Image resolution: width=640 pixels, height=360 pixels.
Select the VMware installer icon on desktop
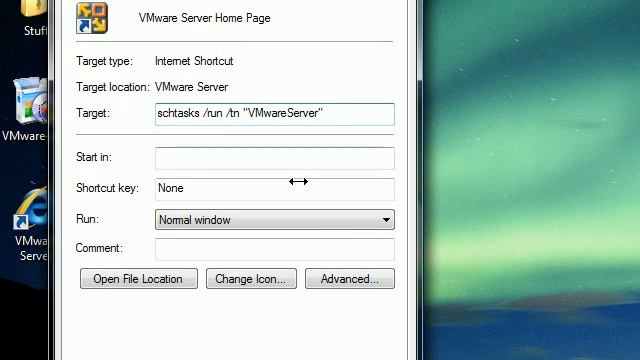[31, 100]
